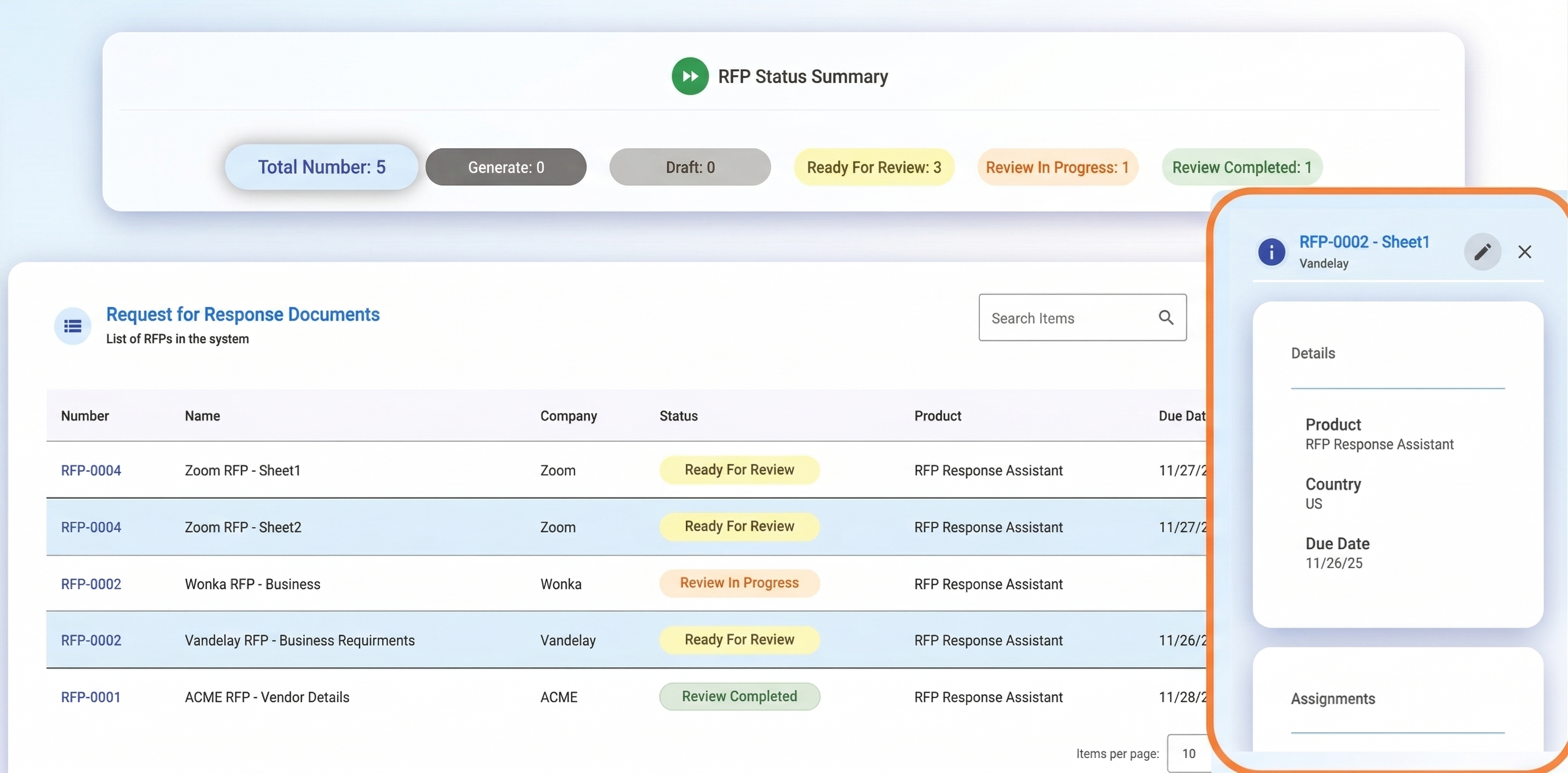Sort by Due Date column header
This screenshot has height=773, width=1568.
point(1182,415)
